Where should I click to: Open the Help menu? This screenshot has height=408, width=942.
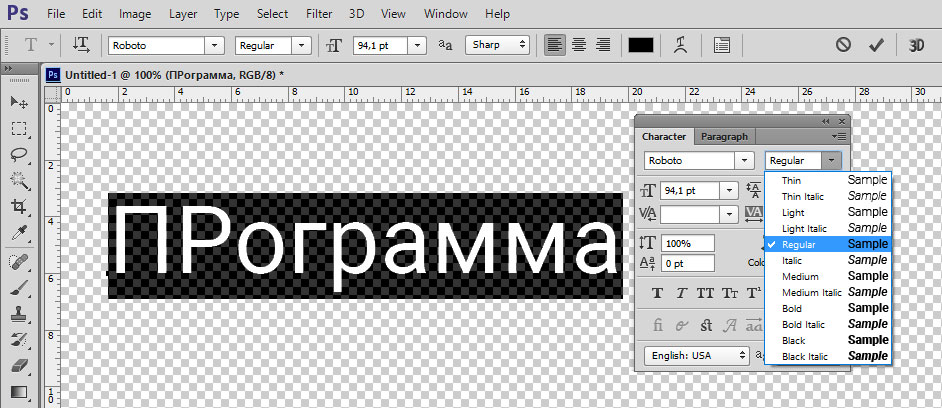[x=497, y=14]
